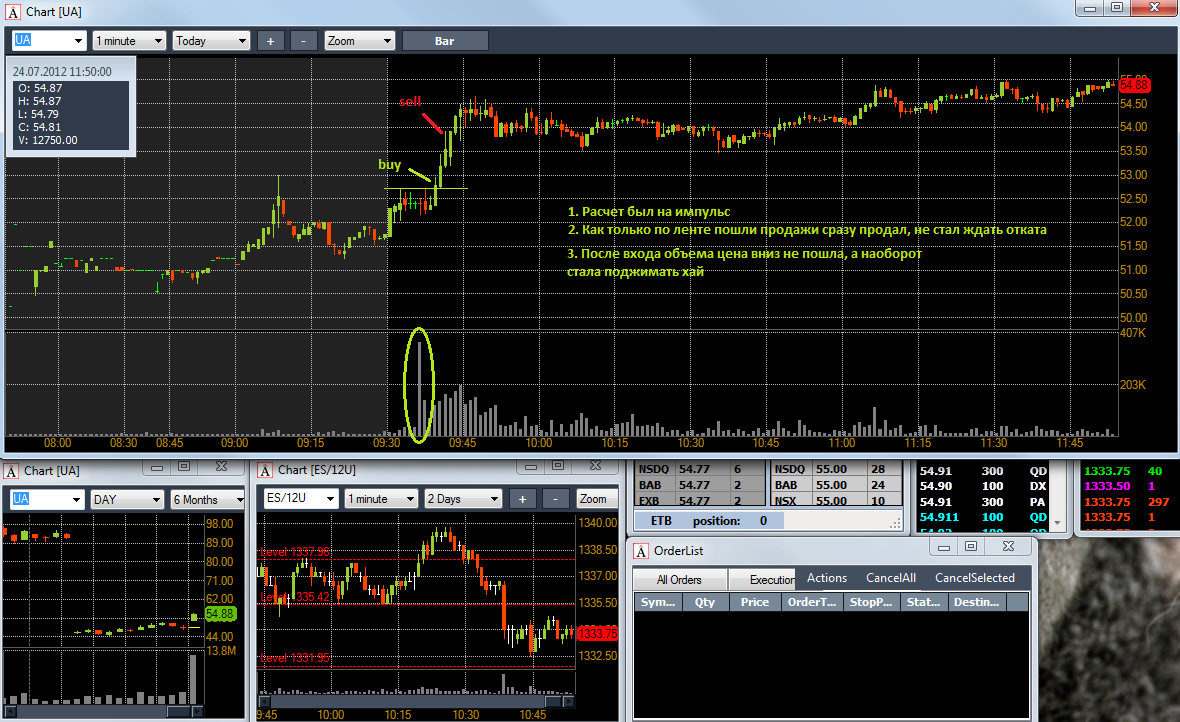Expand the Today period dropdown
1180x722 pixels.
[211, 41]
